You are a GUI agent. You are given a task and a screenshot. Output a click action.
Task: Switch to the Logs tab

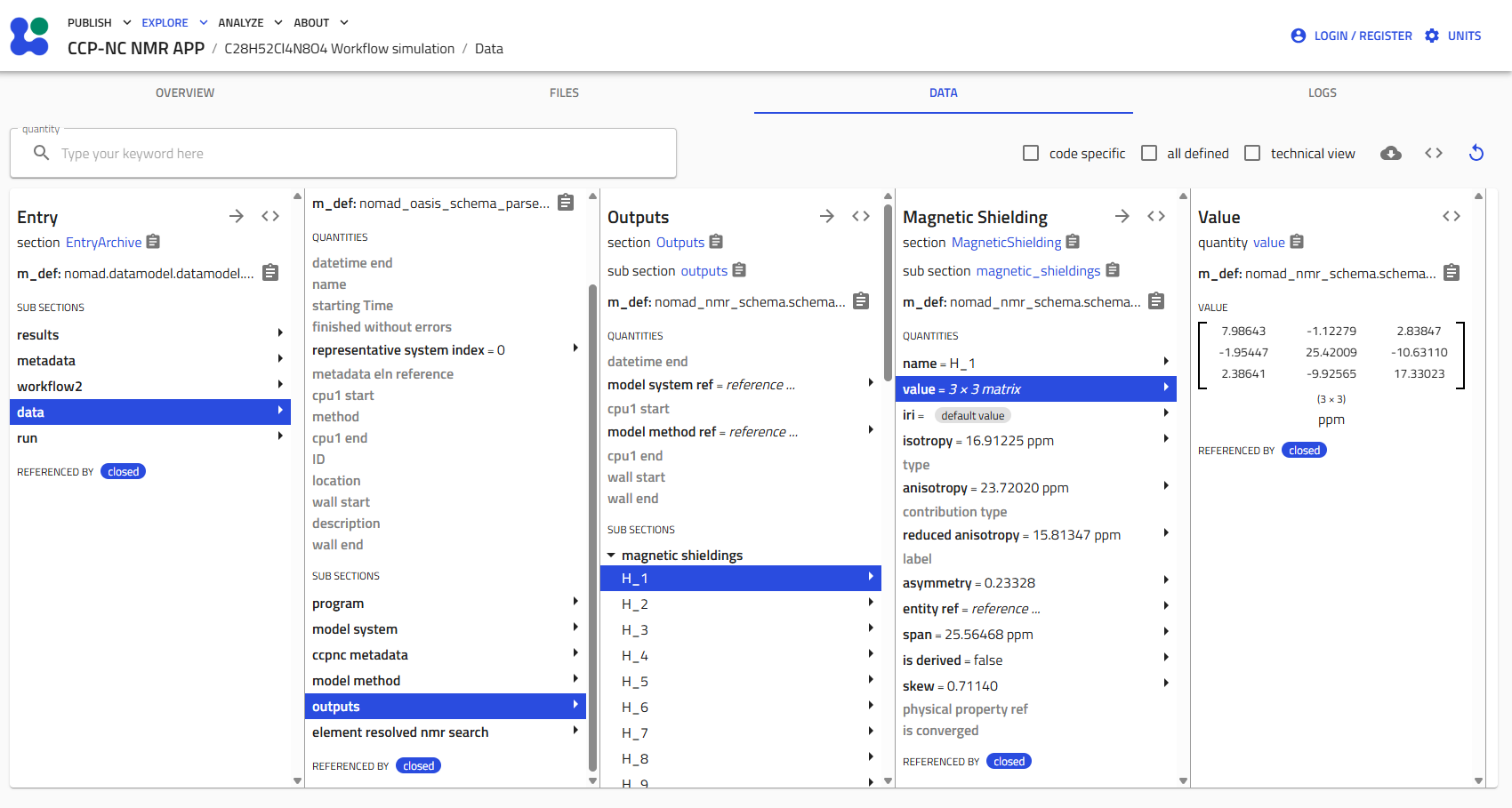point(1323,92)
